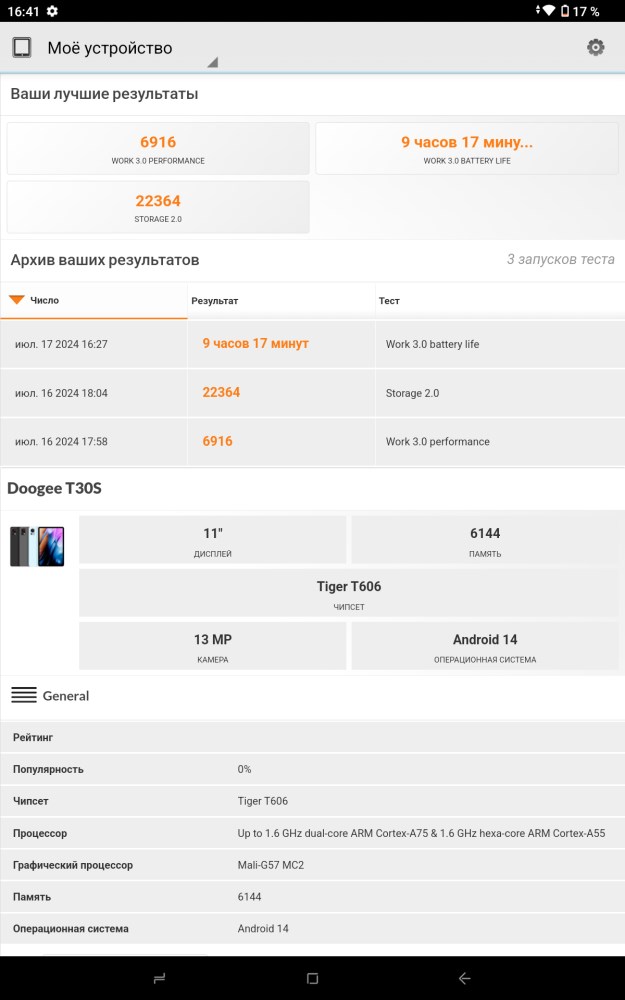Select the июл. 16 2024 17:58 row

click(x=312, y=441)
